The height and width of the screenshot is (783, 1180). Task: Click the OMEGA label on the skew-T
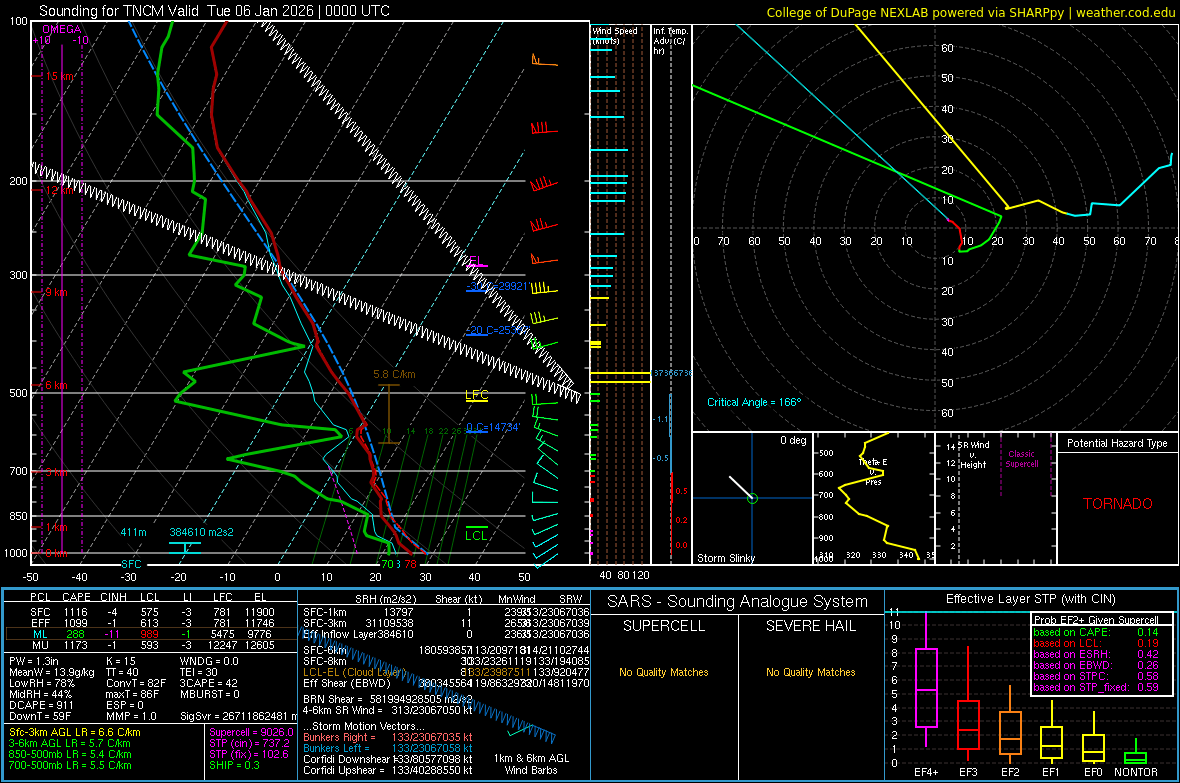click(61, 30)
